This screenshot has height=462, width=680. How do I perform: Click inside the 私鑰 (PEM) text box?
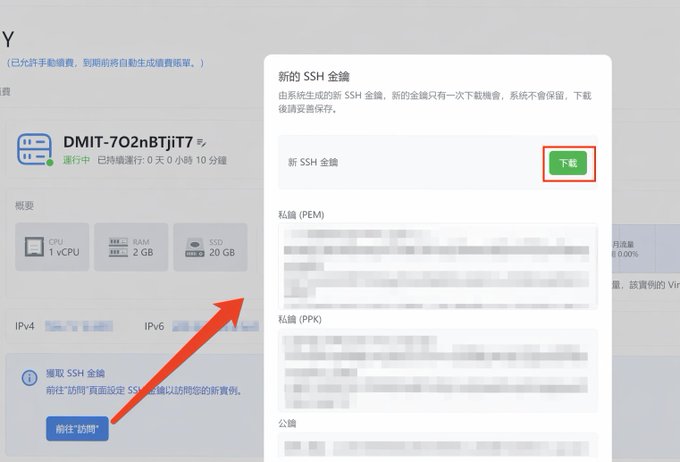click(438, 266)
